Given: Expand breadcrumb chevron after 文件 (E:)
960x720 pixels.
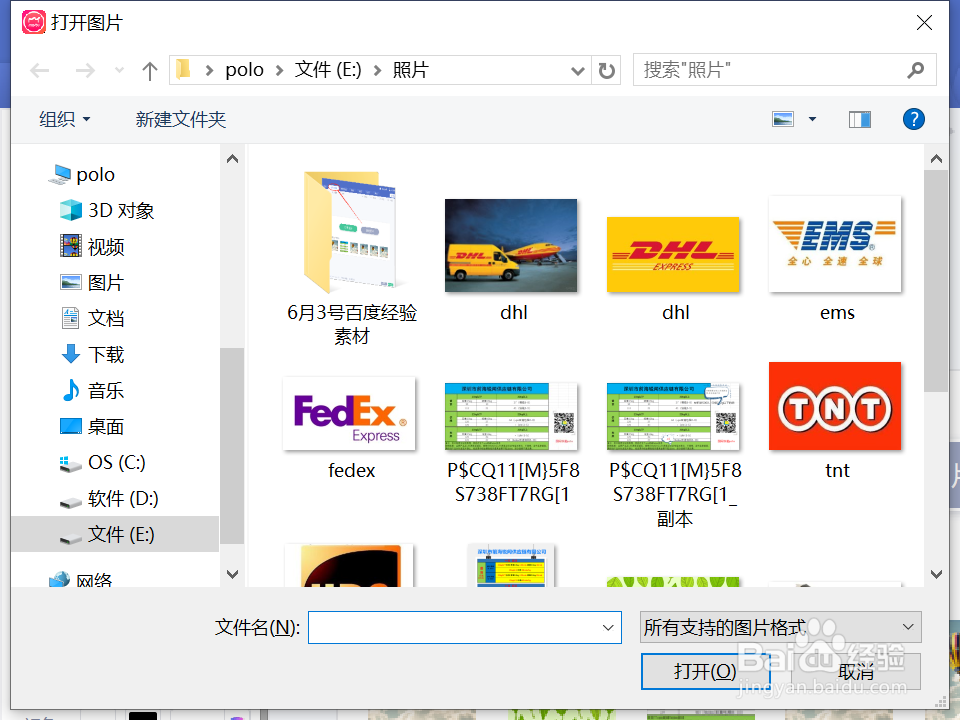Looking at the screenshot, I should click(378, 70).
